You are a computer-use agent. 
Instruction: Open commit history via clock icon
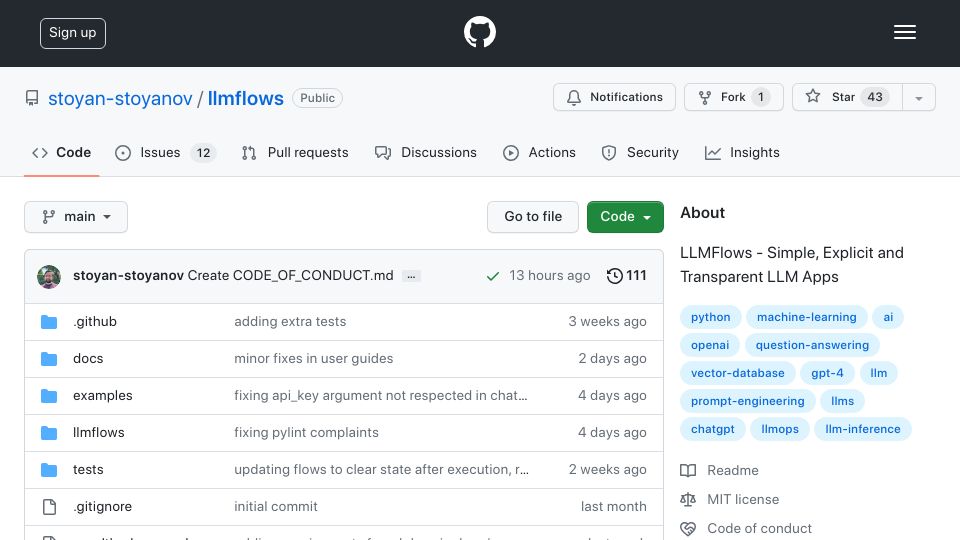[615, 276]
